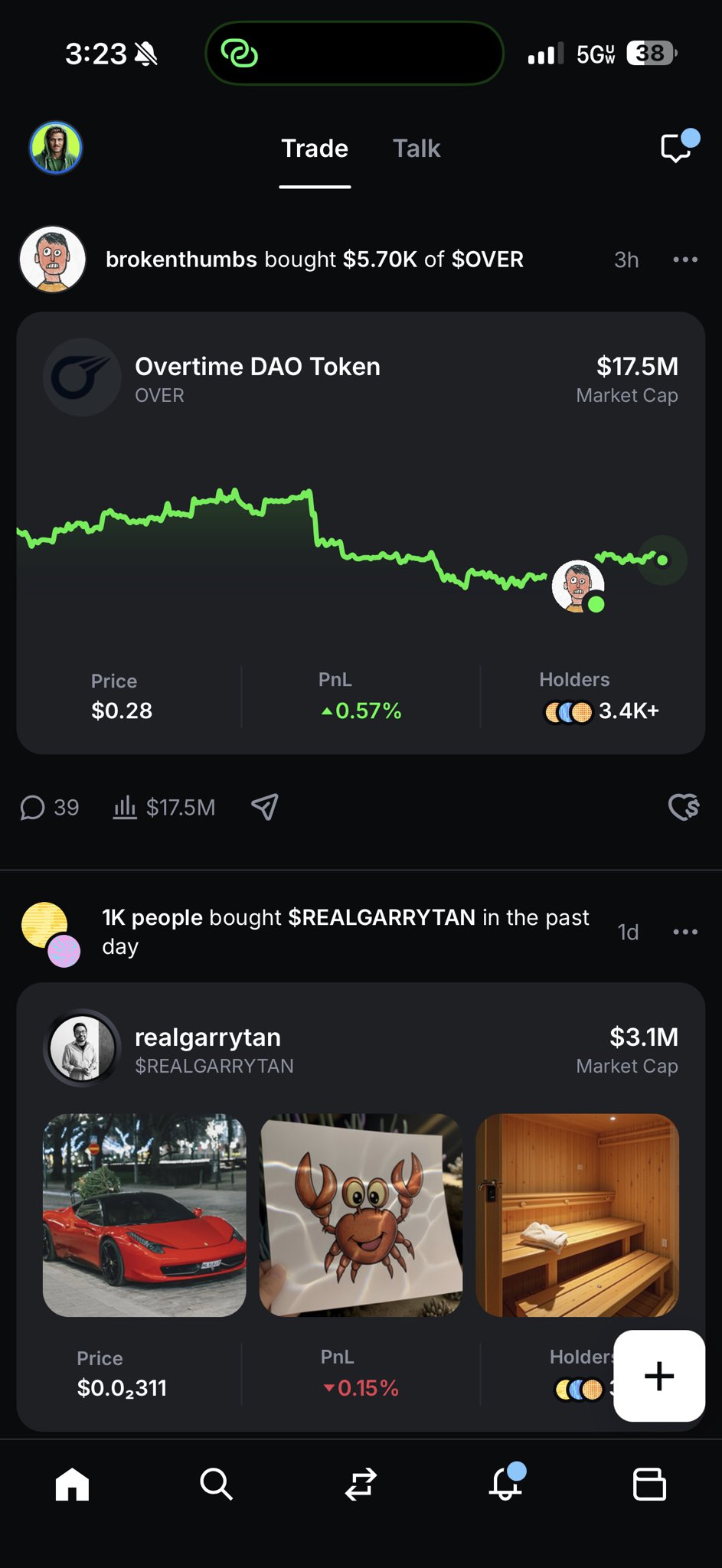Switch to the Talk tab

coord(417,149)
